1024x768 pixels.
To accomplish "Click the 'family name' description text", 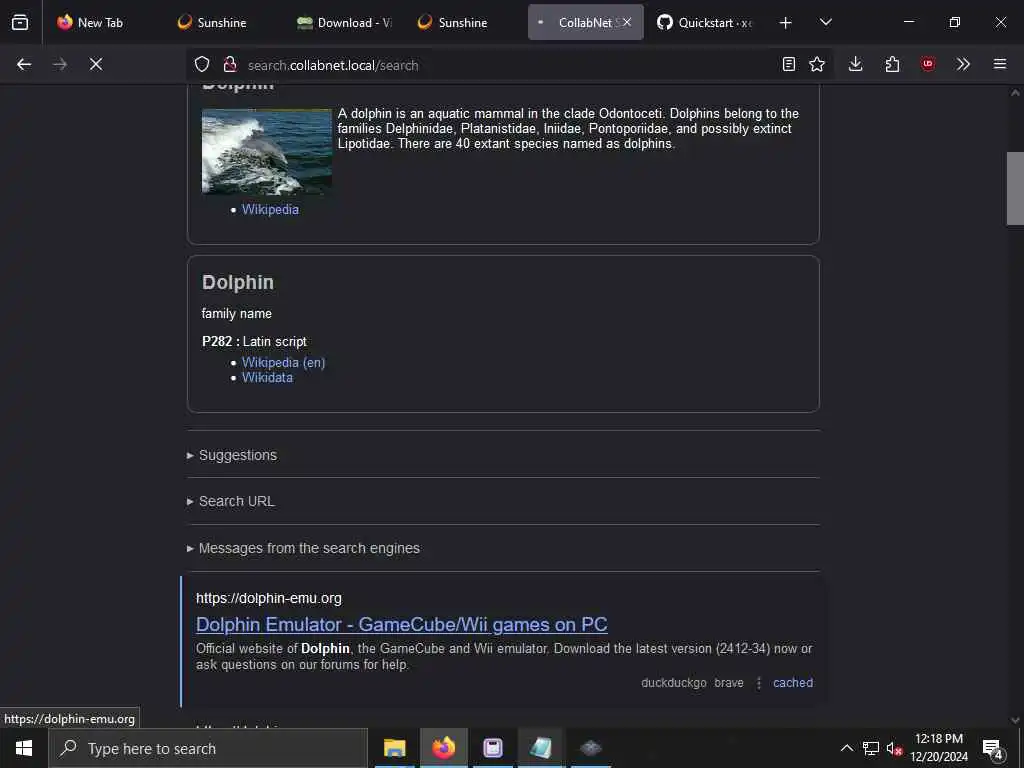I will point(236,313).
